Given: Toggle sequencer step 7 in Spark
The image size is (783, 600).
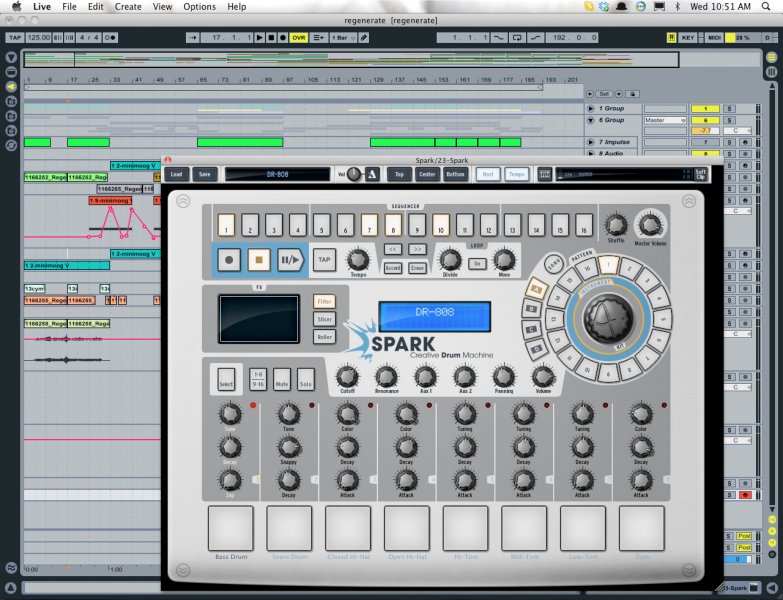Looking at the screenshot, I should point(370,225).
